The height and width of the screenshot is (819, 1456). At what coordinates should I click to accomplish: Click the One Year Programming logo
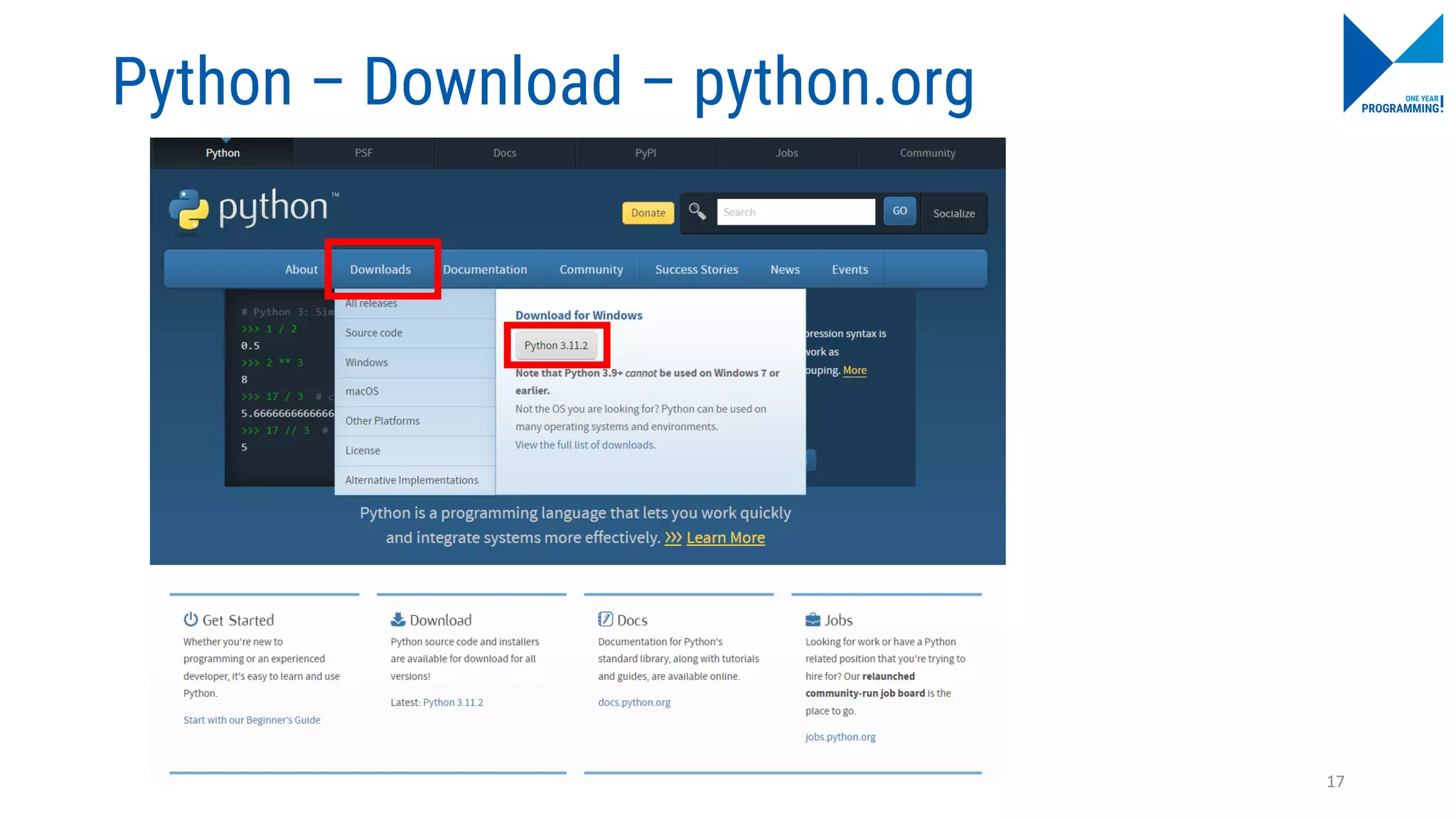coord(1393,64)
